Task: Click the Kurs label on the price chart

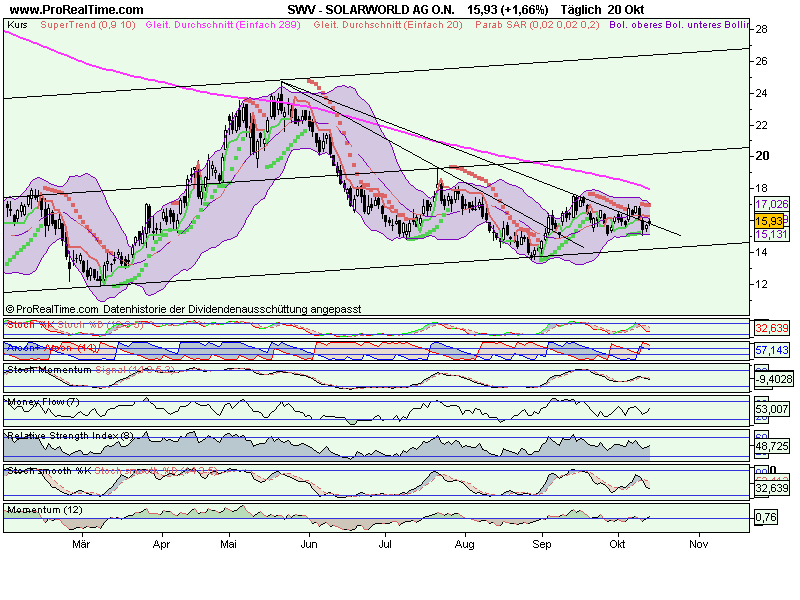Action: (15, 35)
